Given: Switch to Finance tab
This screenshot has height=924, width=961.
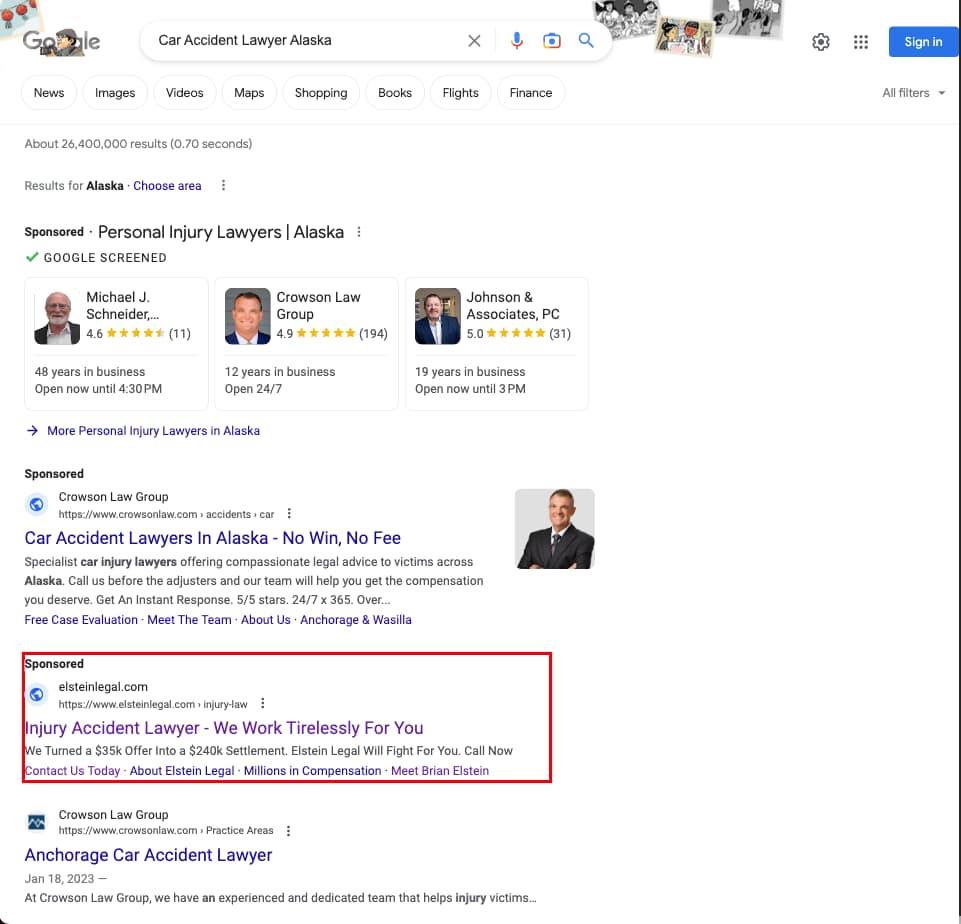Looking at the screenshot, I should [531, 93].
